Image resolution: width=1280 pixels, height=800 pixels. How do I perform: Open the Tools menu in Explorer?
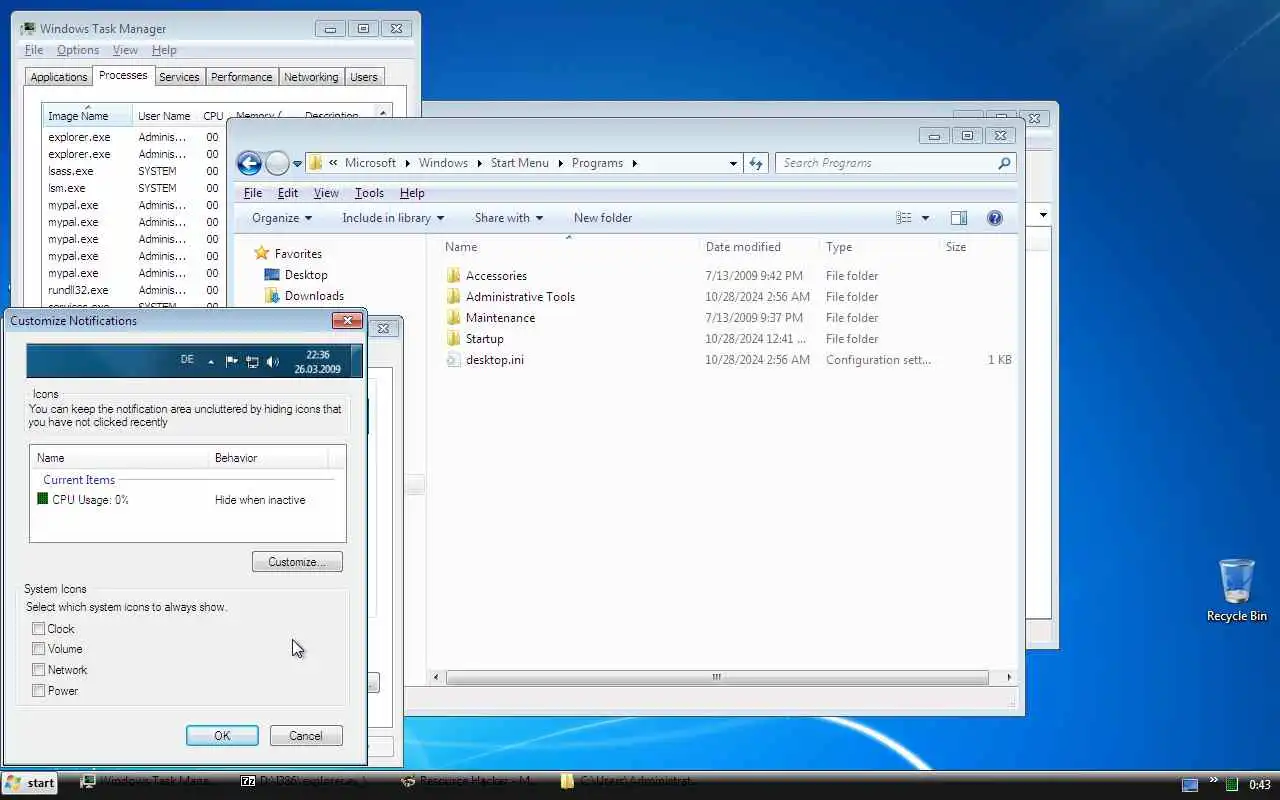(369, 193)
